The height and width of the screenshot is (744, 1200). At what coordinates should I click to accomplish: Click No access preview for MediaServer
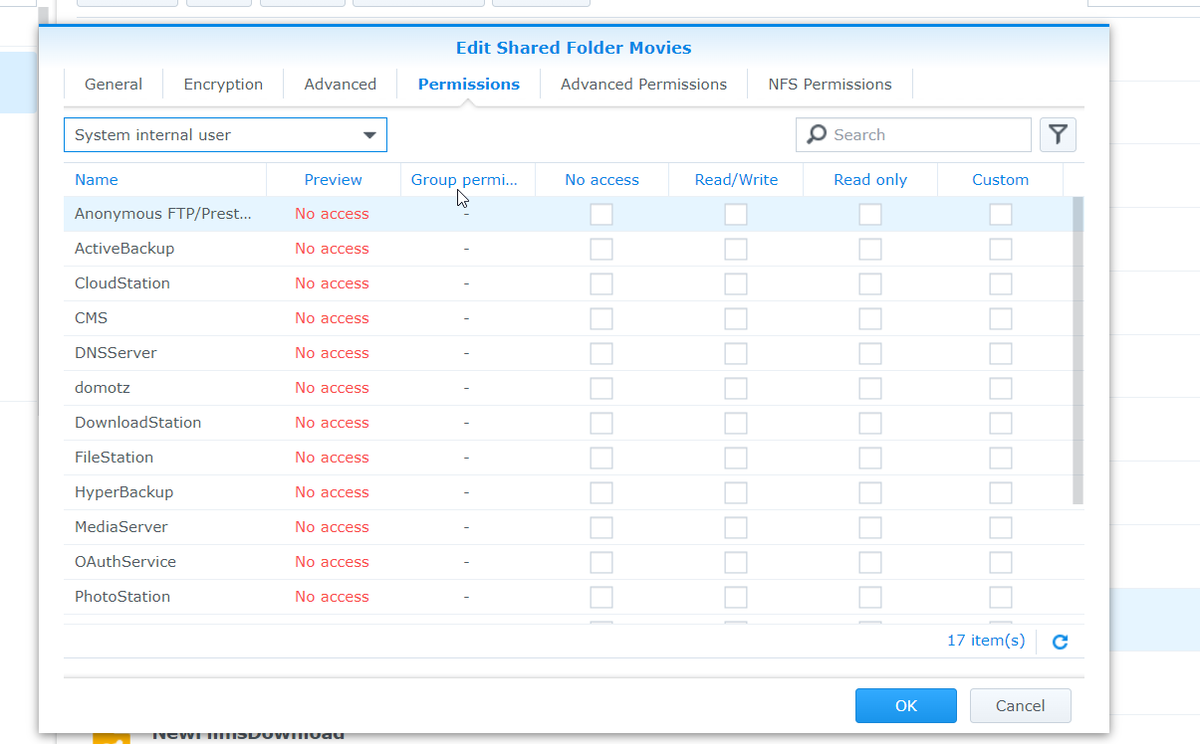tap(332, 528)
